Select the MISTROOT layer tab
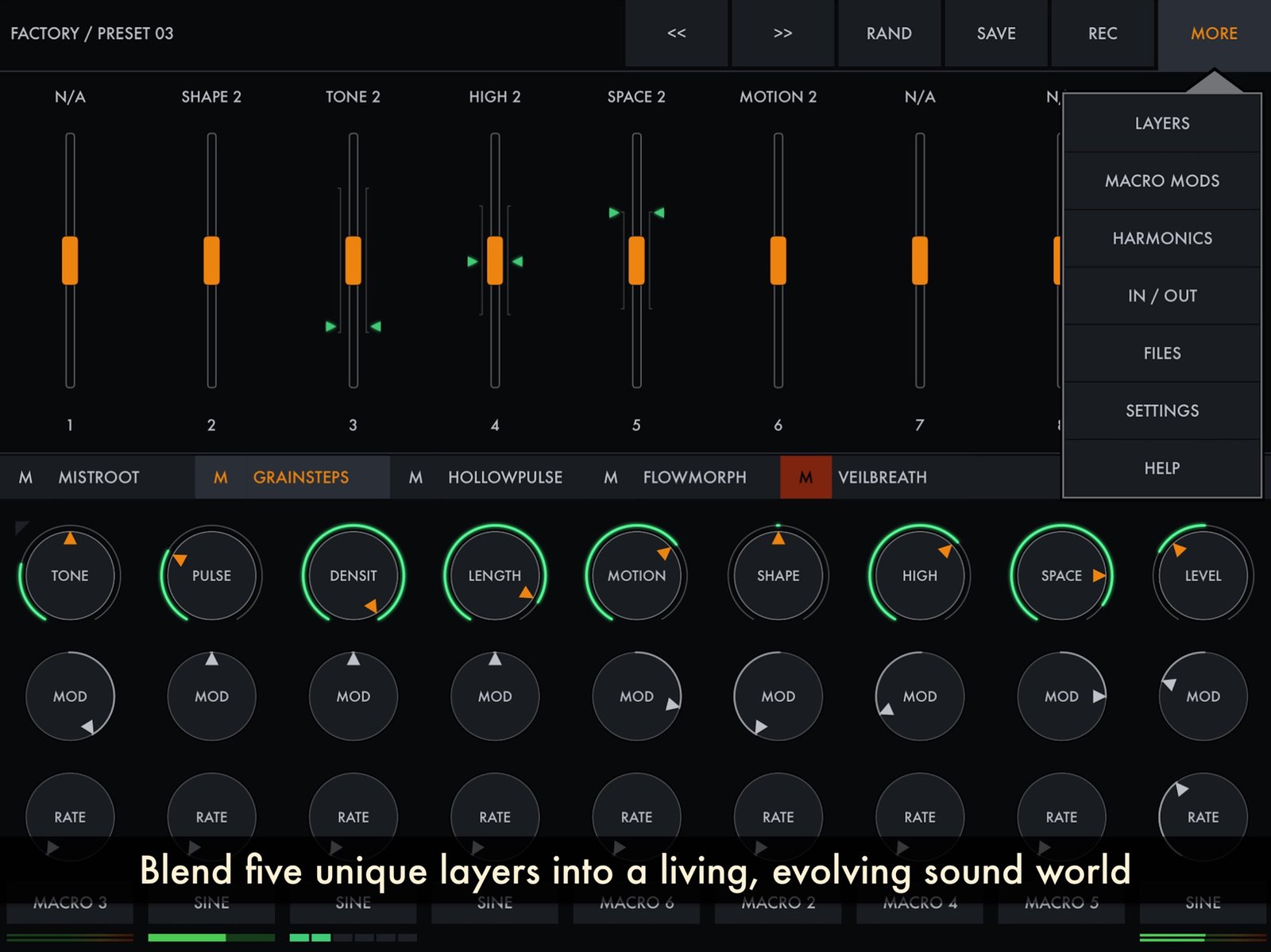The width and height of the screenshot is (1271, 952). point(99,477)
